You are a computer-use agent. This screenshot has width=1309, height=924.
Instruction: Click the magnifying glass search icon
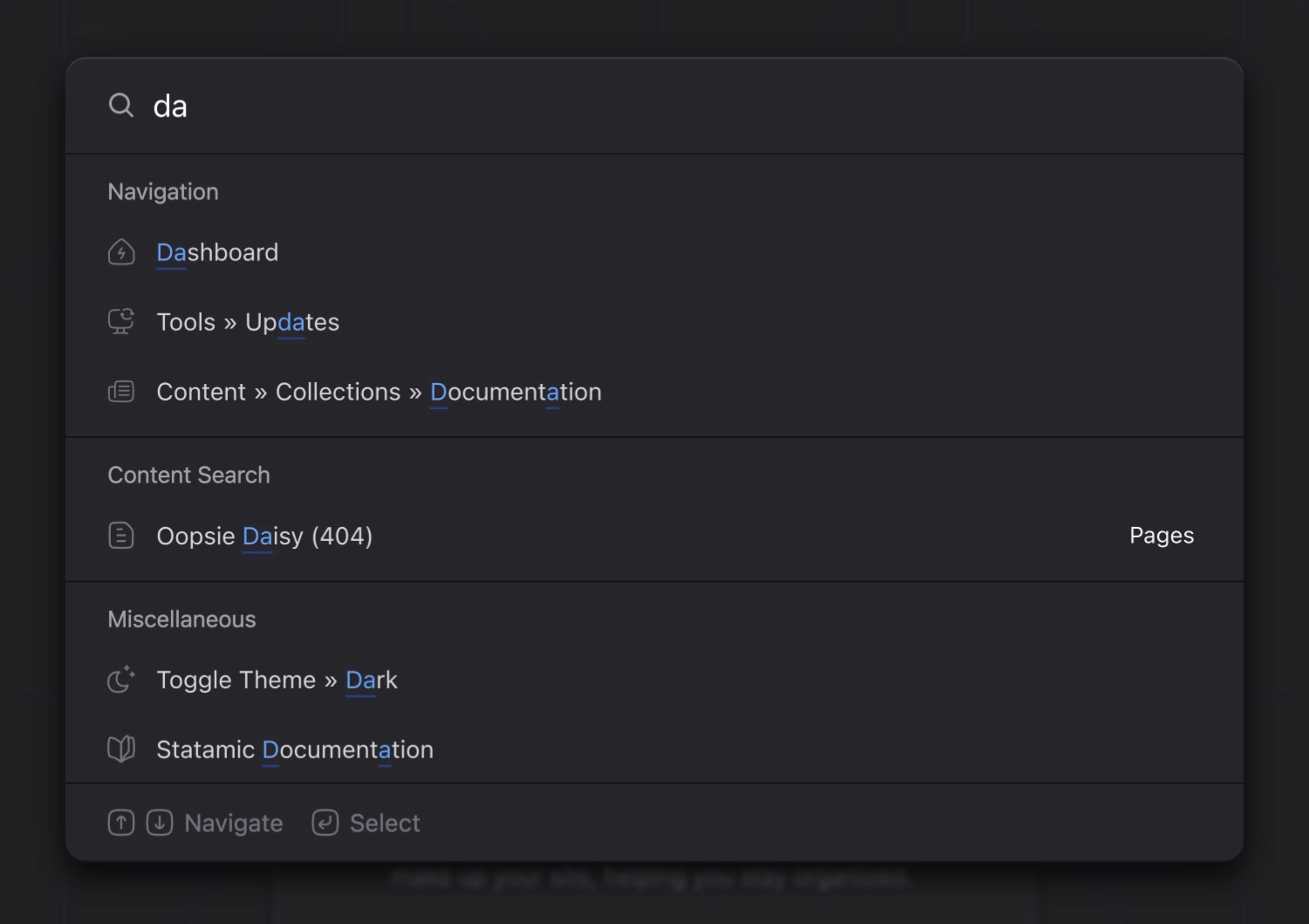(121, 106)
